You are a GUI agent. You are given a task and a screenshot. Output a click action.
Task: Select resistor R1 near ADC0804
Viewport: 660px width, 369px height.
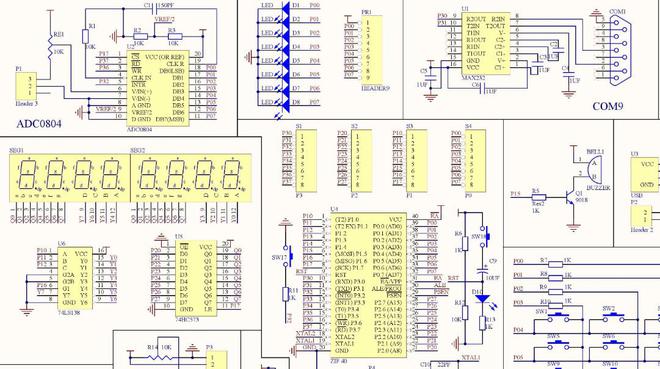coord(85,37)
